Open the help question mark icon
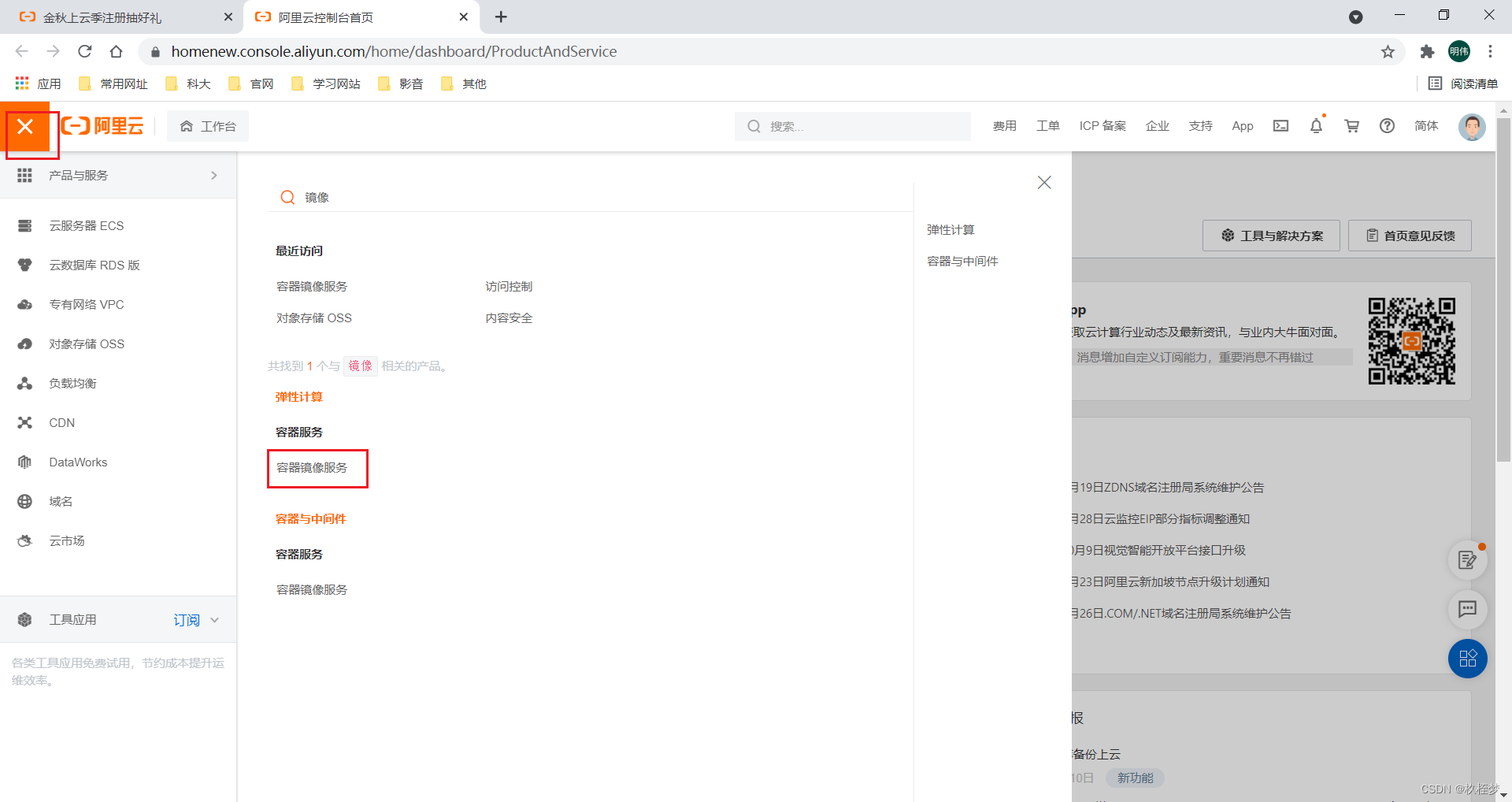This screenshot has width=1512, height=802. (1387, 126)
